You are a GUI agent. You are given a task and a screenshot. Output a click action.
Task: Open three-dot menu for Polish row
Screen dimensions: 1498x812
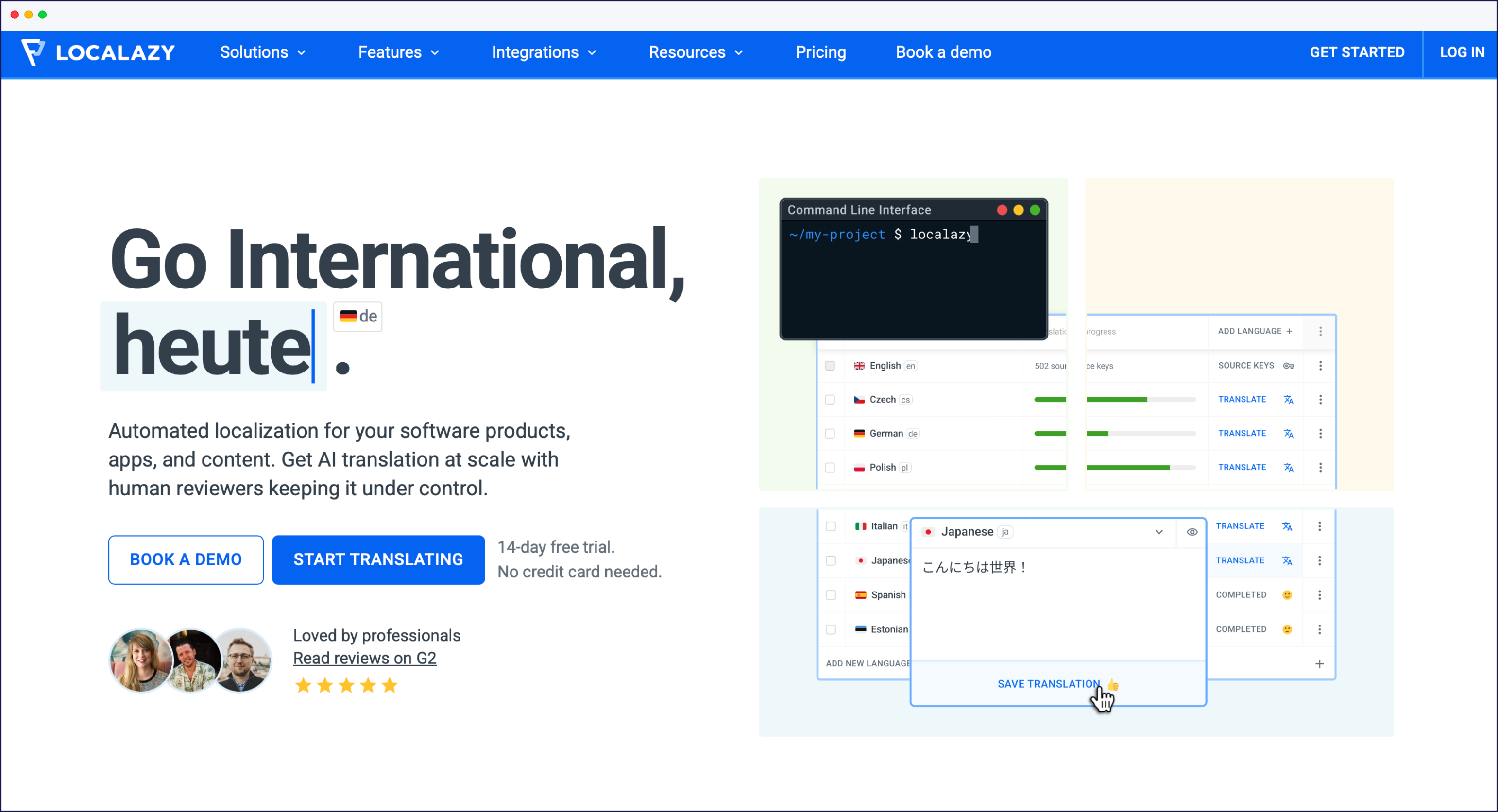coord(1321,467)
